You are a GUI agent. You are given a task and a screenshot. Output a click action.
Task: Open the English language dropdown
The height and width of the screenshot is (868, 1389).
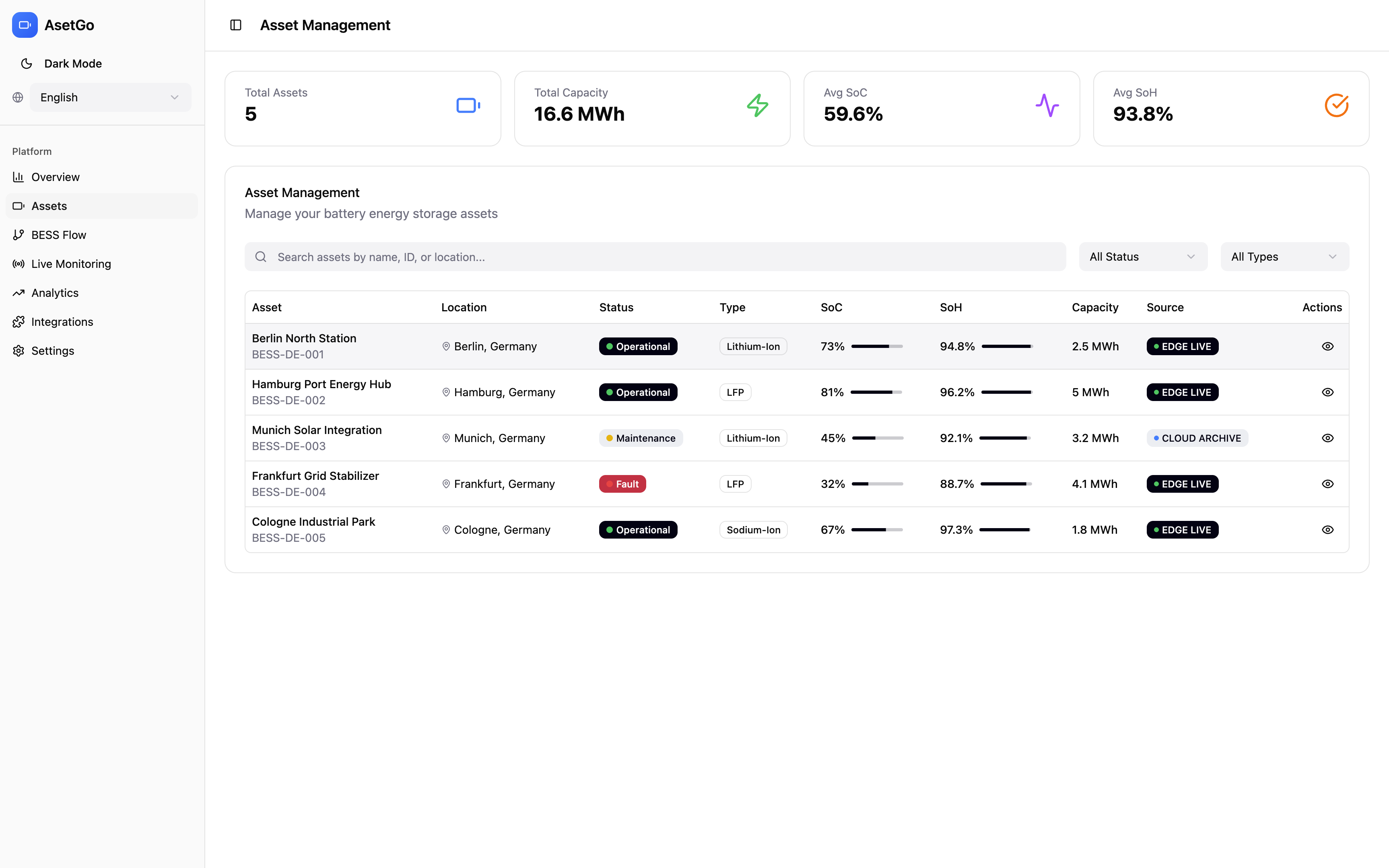click(110, 98)
